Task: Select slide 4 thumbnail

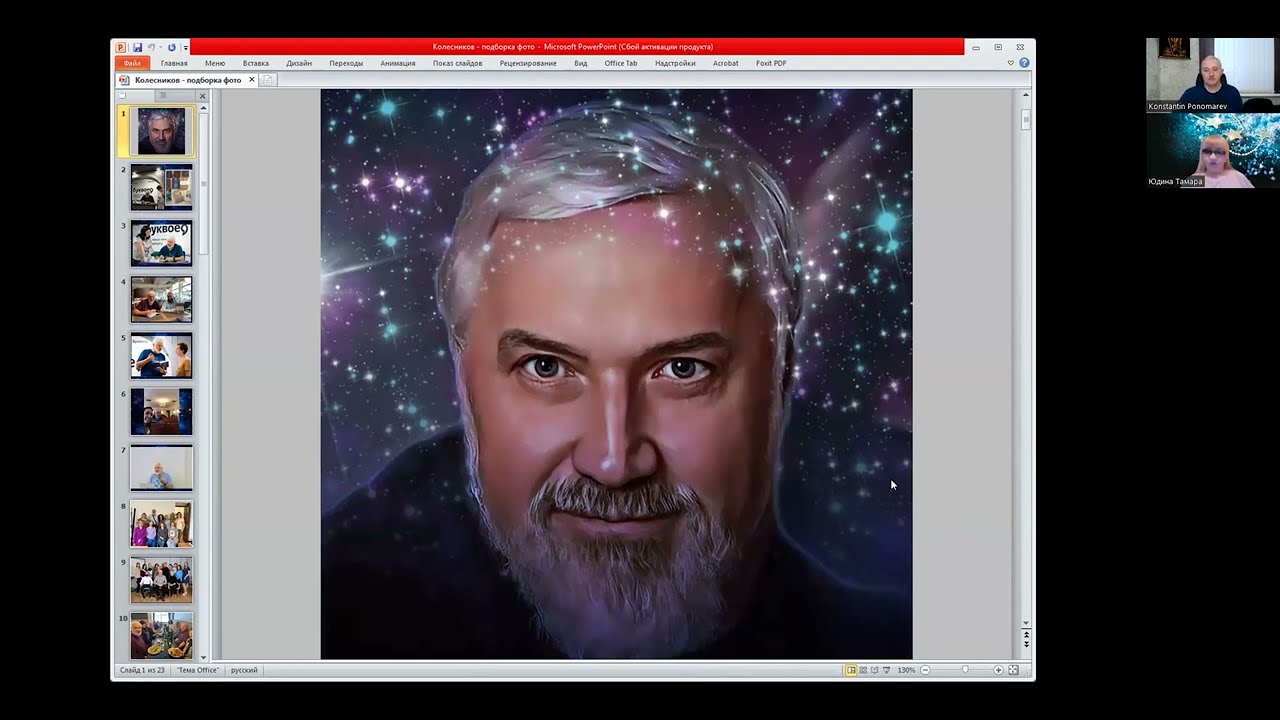Action: [161, 299]
